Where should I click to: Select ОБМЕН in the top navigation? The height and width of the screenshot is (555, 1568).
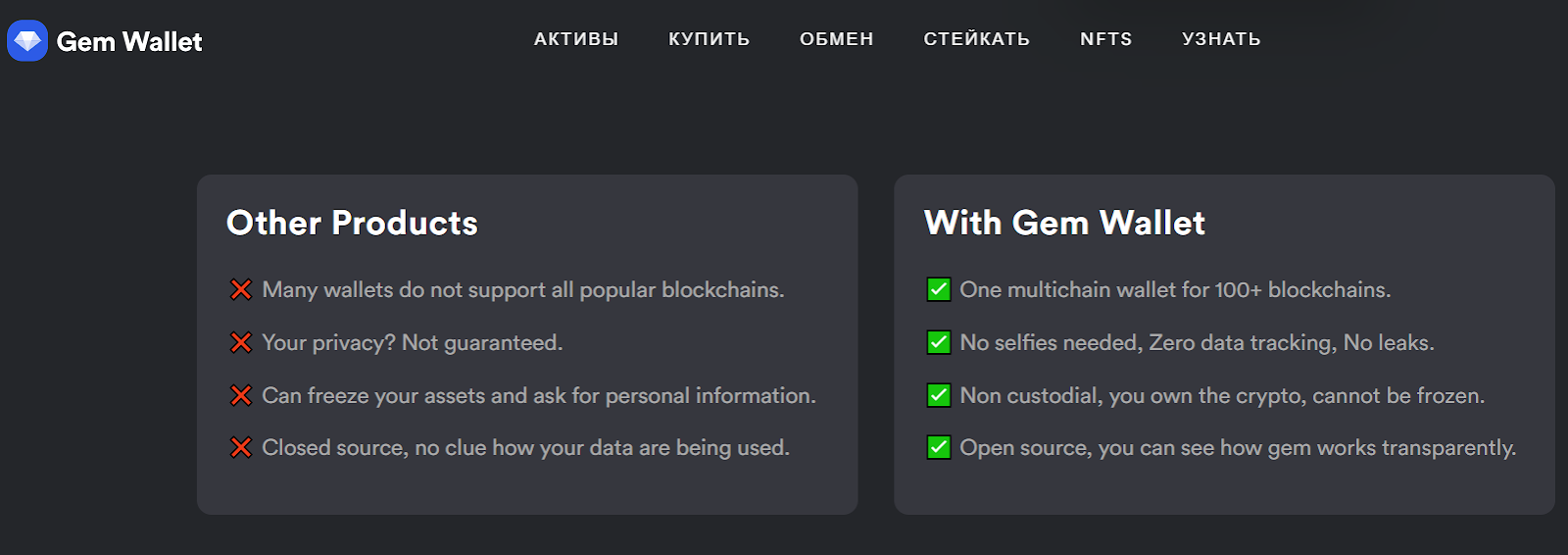coord(837,39)
